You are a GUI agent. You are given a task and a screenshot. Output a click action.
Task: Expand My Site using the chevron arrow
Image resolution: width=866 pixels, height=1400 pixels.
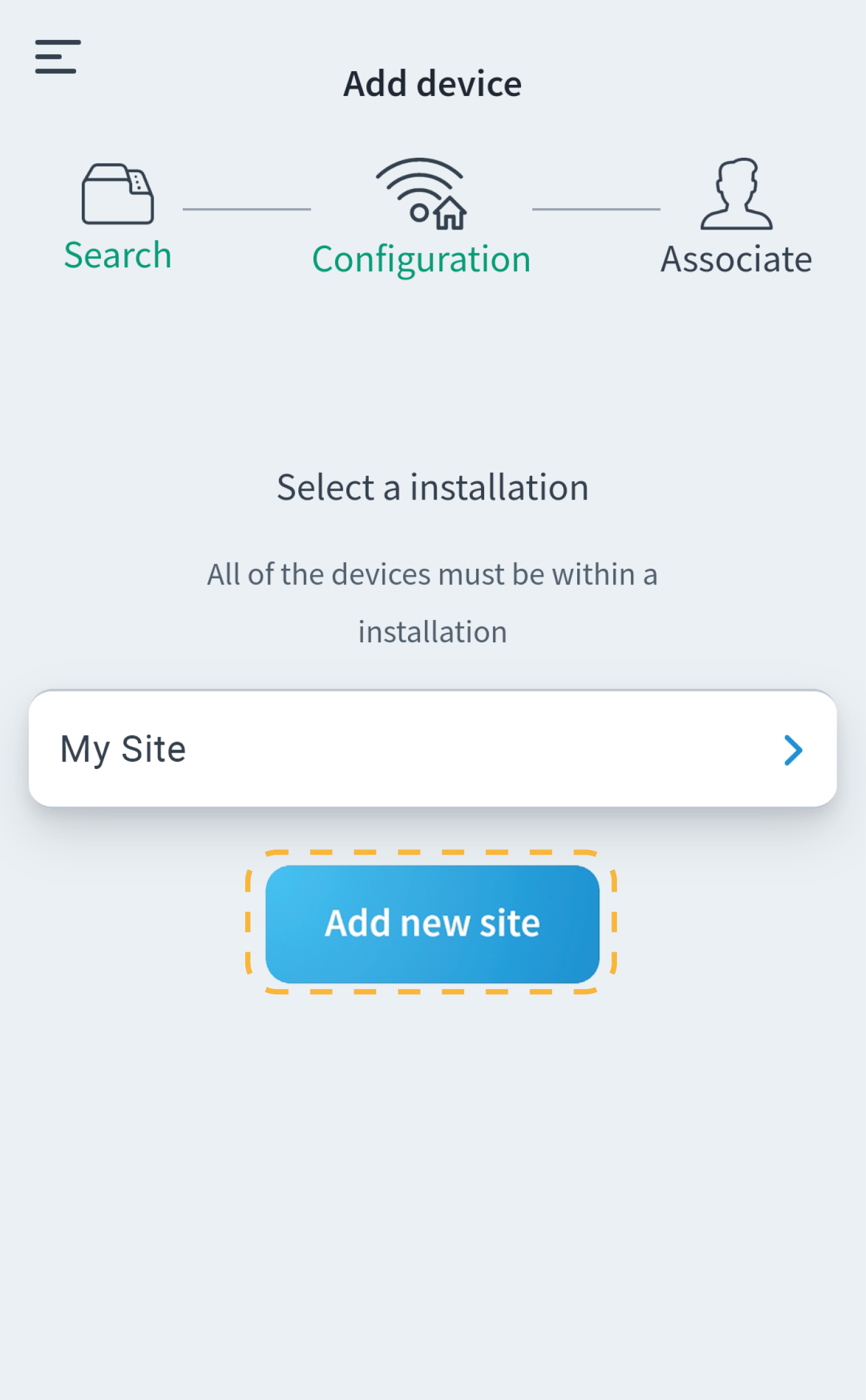[792, 750]
